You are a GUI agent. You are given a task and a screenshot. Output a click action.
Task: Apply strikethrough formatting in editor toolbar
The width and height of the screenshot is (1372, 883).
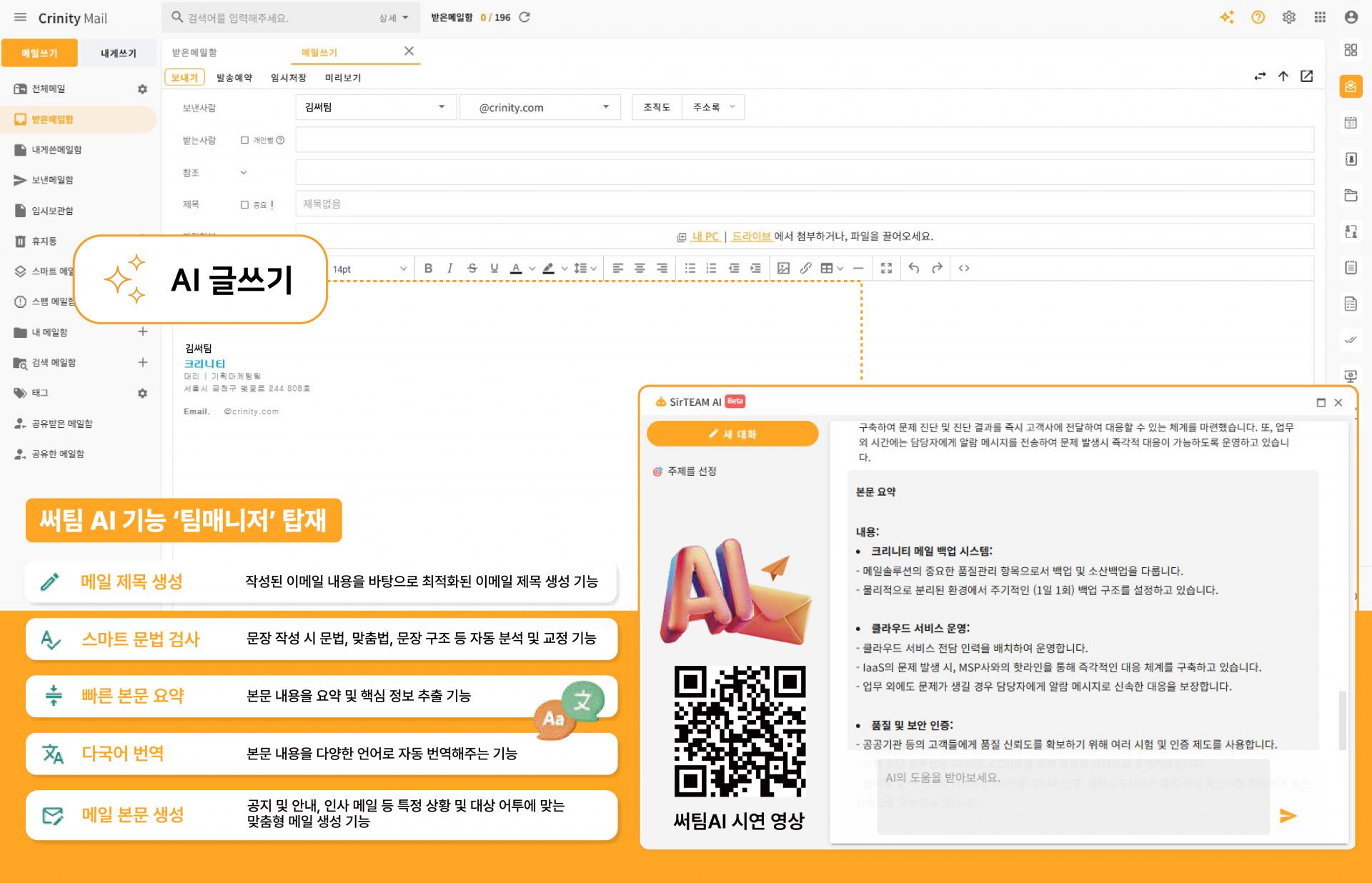472,268
